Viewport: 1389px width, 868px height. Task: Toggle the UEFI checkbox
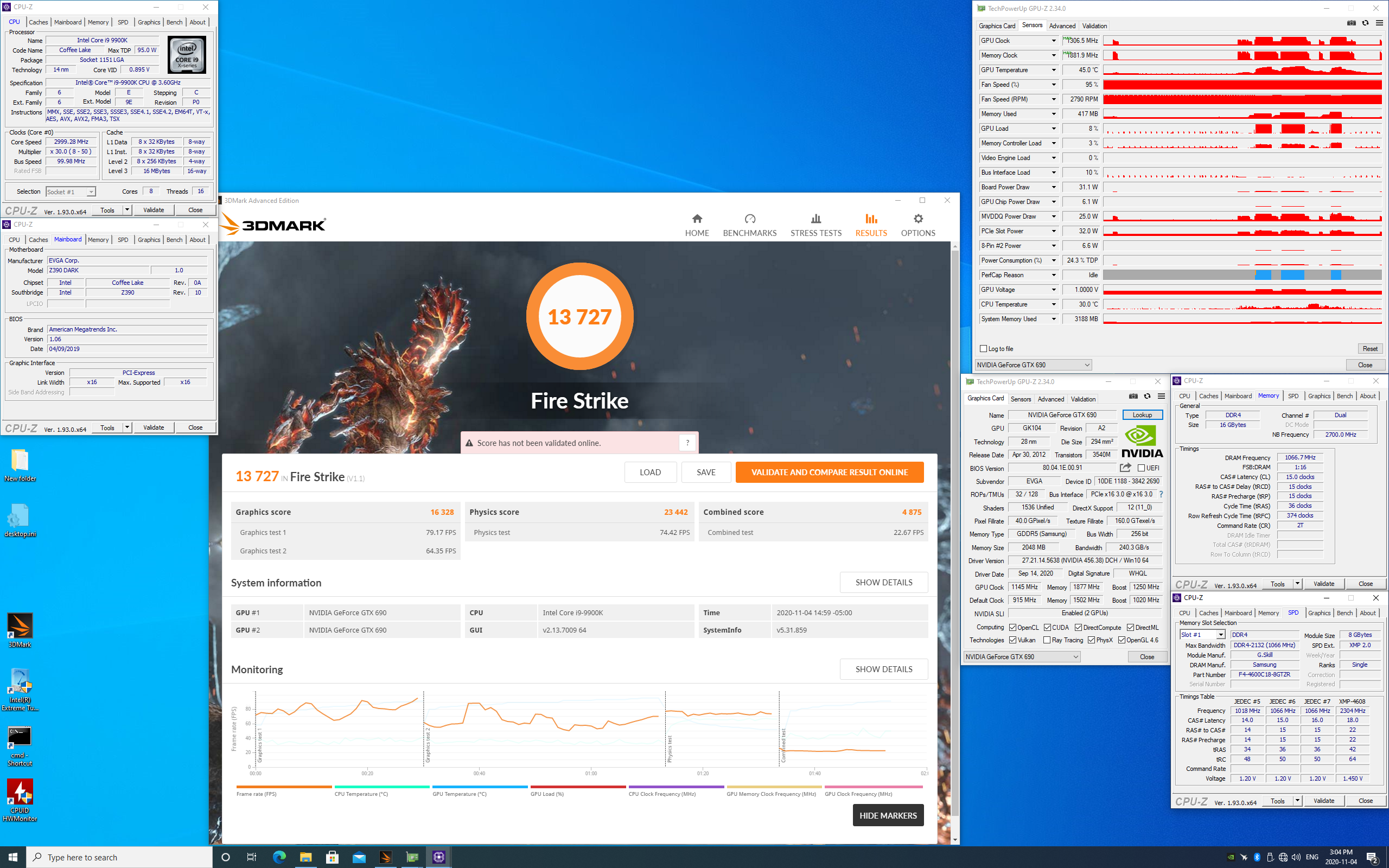(1141, 468)
